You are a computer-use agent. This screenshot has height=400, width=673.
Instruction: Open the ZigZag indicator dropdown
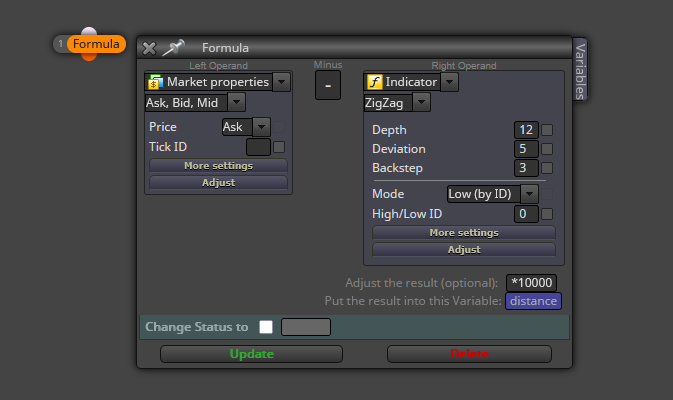[x=421, y=103]
